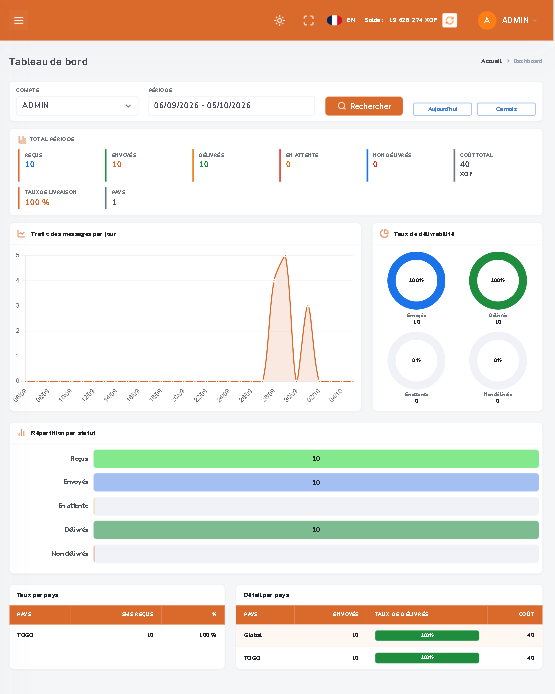The width and height of the screenshot is (555, 694).
Task: Click the Délivrés value 10 in totals
Action: point(204,164)
